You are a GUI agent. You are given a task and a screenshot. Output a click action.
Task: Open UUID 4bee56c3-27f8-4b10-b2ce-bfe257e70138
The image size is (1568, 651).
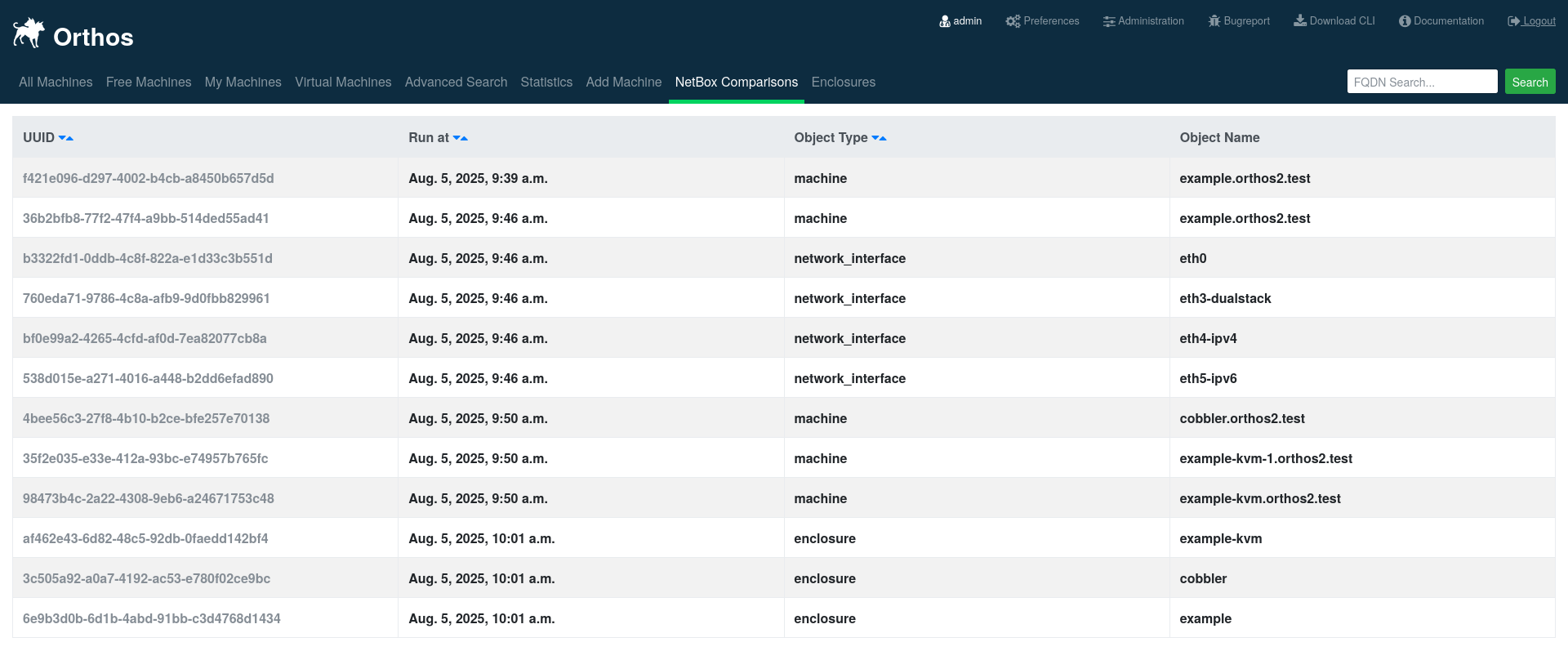(146, 418)
